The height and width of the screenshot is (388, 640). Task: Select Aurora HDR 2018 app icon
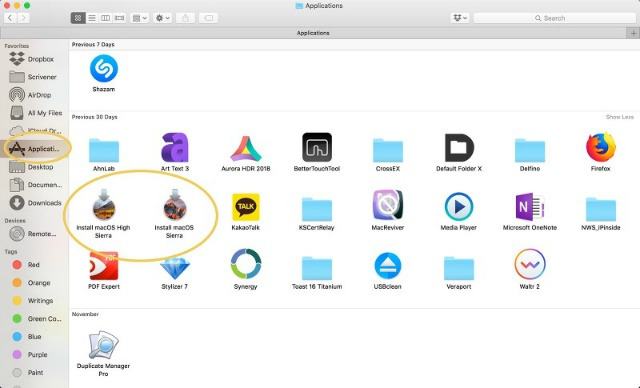click(246, 149)
